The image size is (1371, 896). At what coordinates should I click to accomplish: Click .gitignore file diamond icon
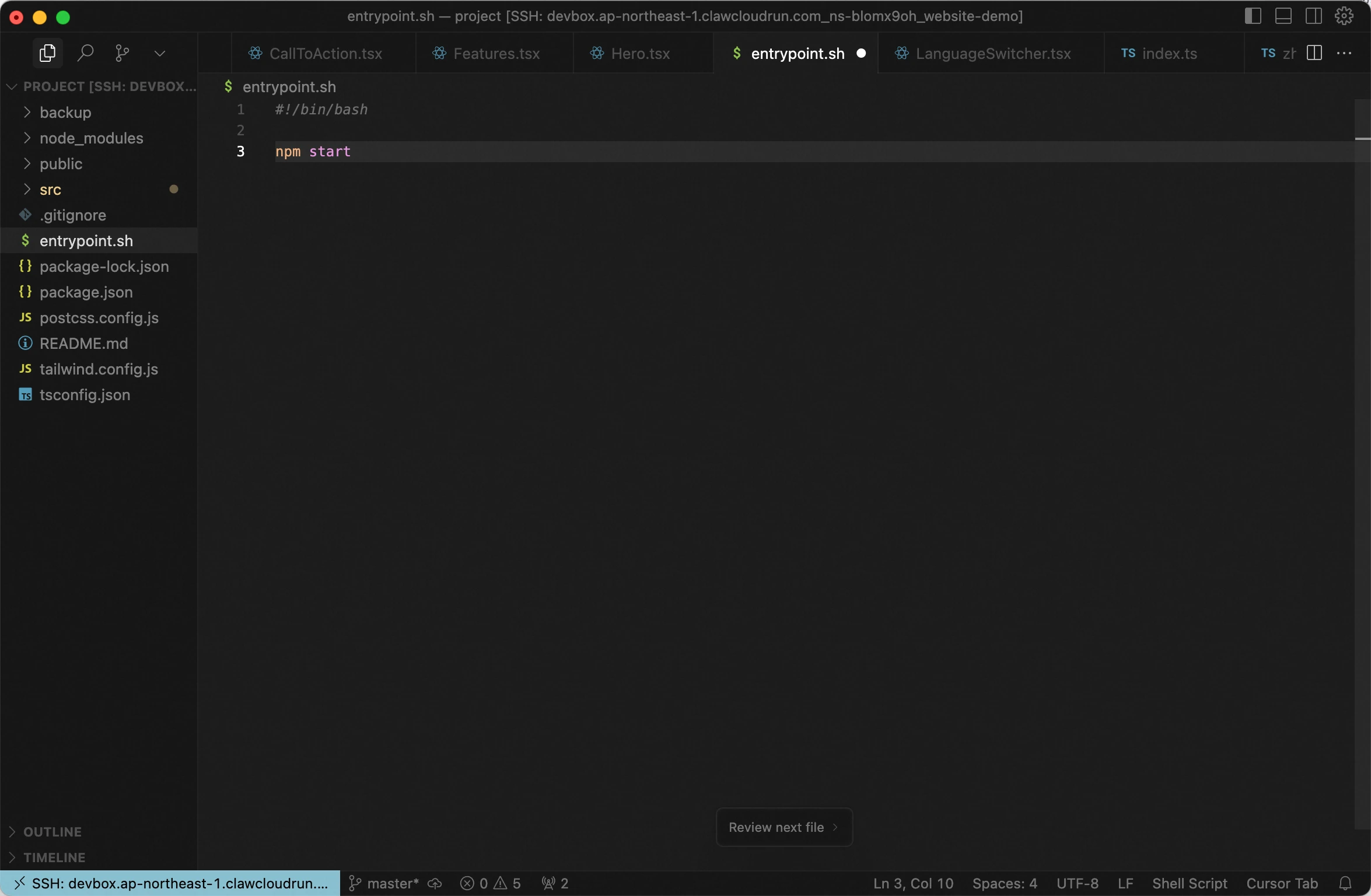pos(25,215)
